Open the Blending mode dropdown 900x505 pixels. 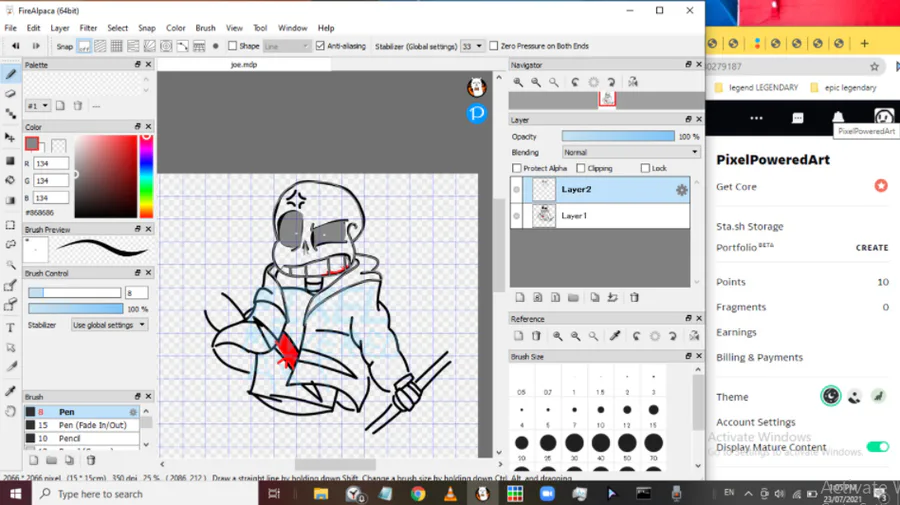coord(631,152)
